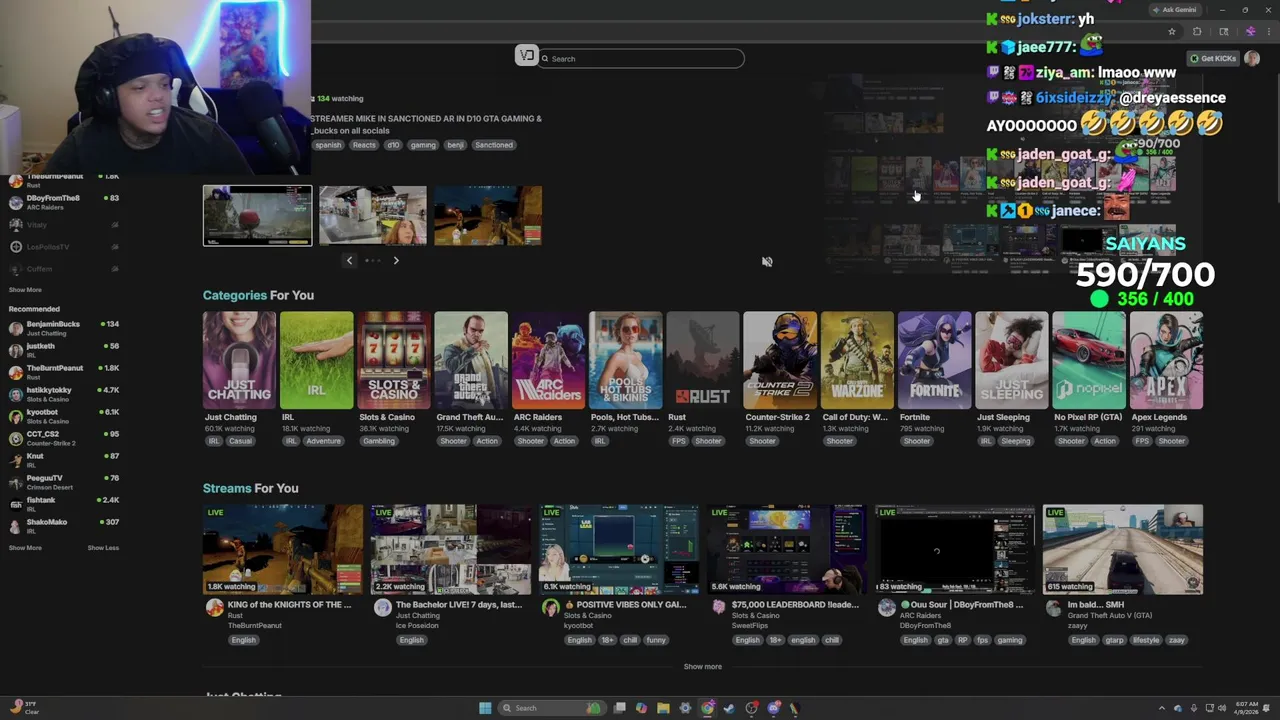Open the $75,000 LEADERBOARD stream thumbnail
Screen dimensions: 1280x720
click(787, 549)
